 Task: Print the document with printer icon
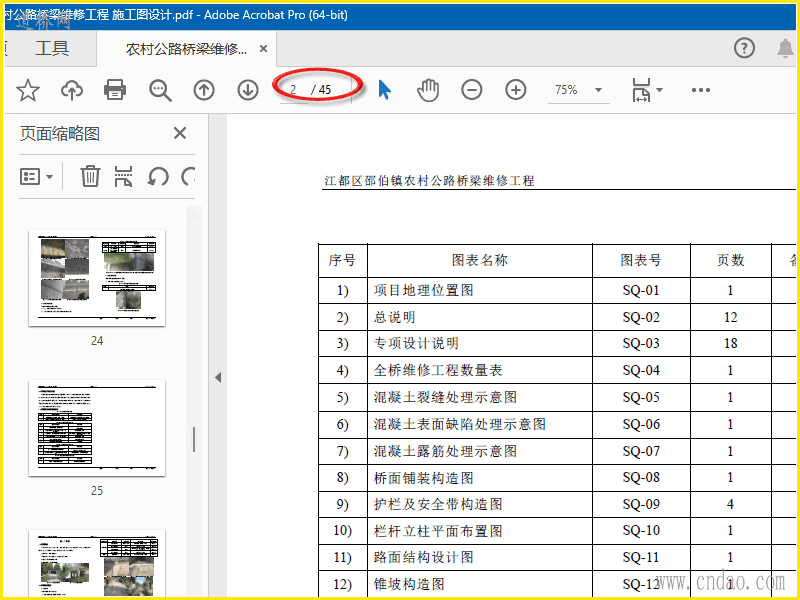[115, 90]
